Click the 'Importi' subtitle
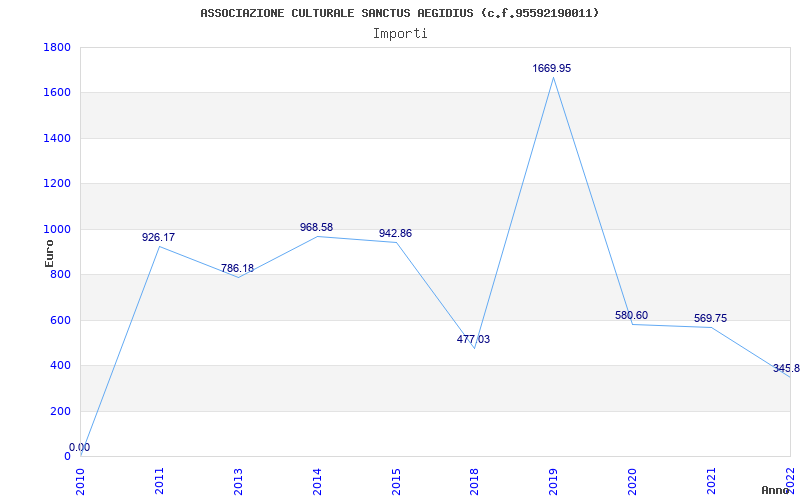Screen dimensions: 800x500 (400, 34)
